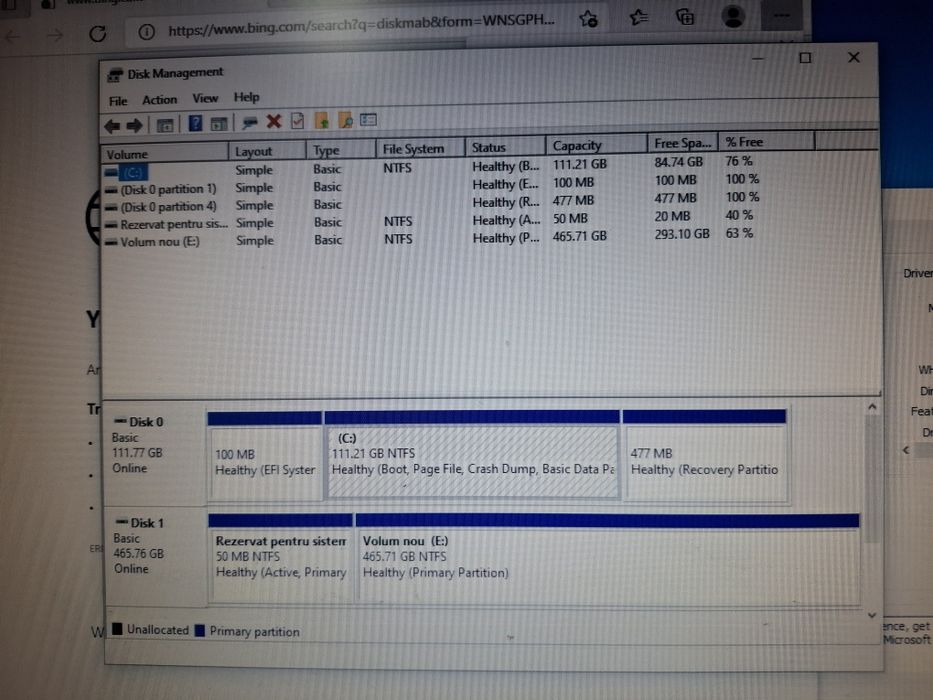
Task: Sort by the Type column header
Action: tap(341, 149)
